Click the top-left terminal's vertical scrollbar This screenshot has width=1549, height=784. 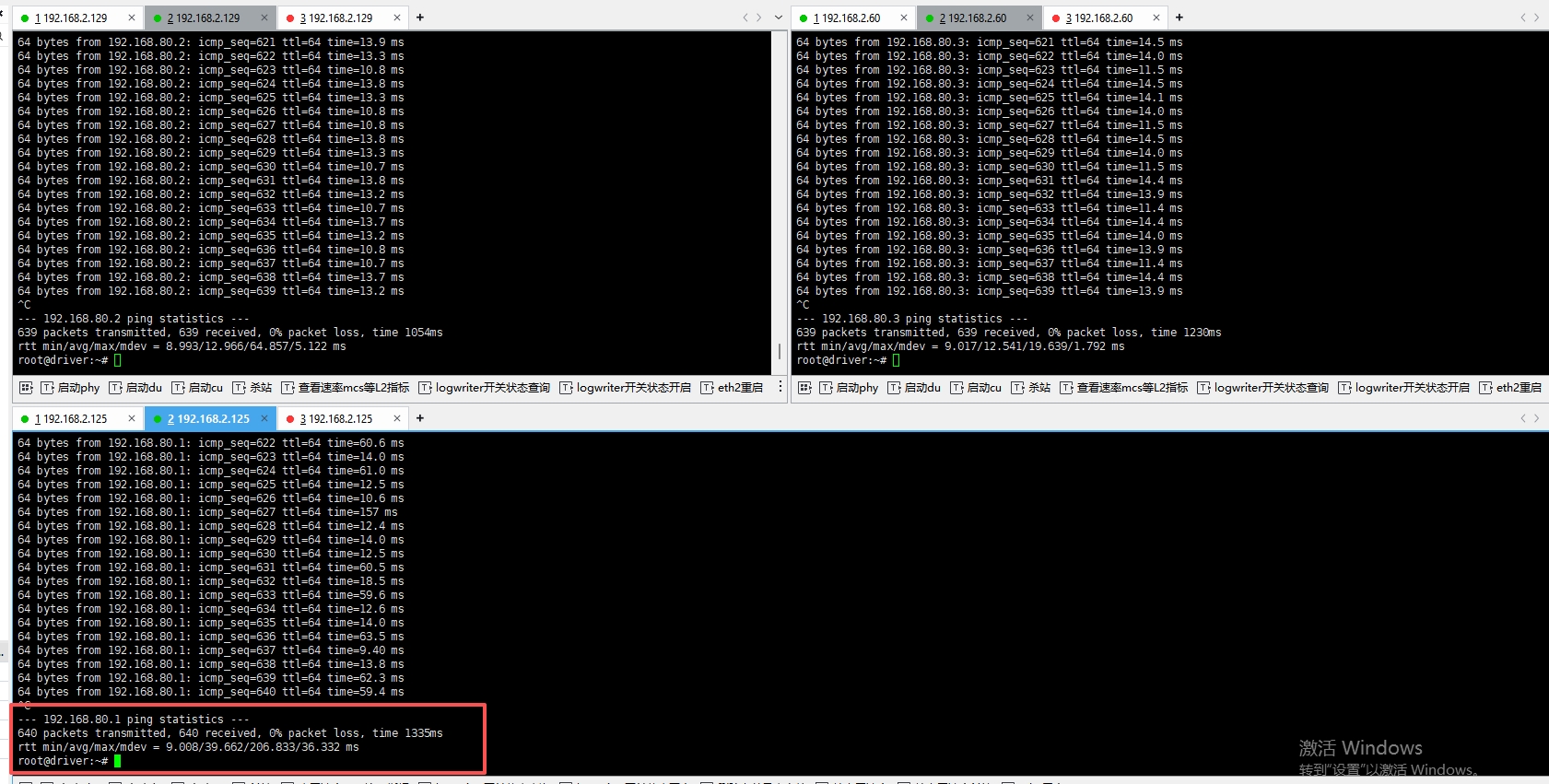pos(780,351)
